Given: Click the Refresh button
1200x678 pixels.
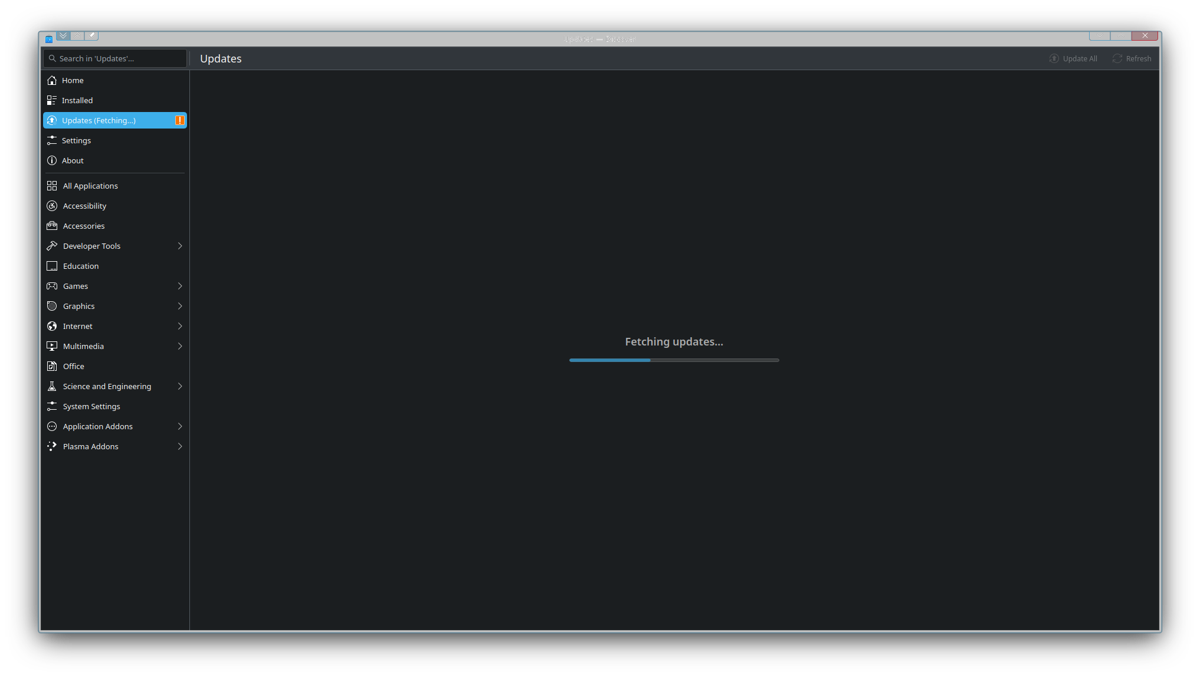Looking at the screenshot, I should 1132,59.
